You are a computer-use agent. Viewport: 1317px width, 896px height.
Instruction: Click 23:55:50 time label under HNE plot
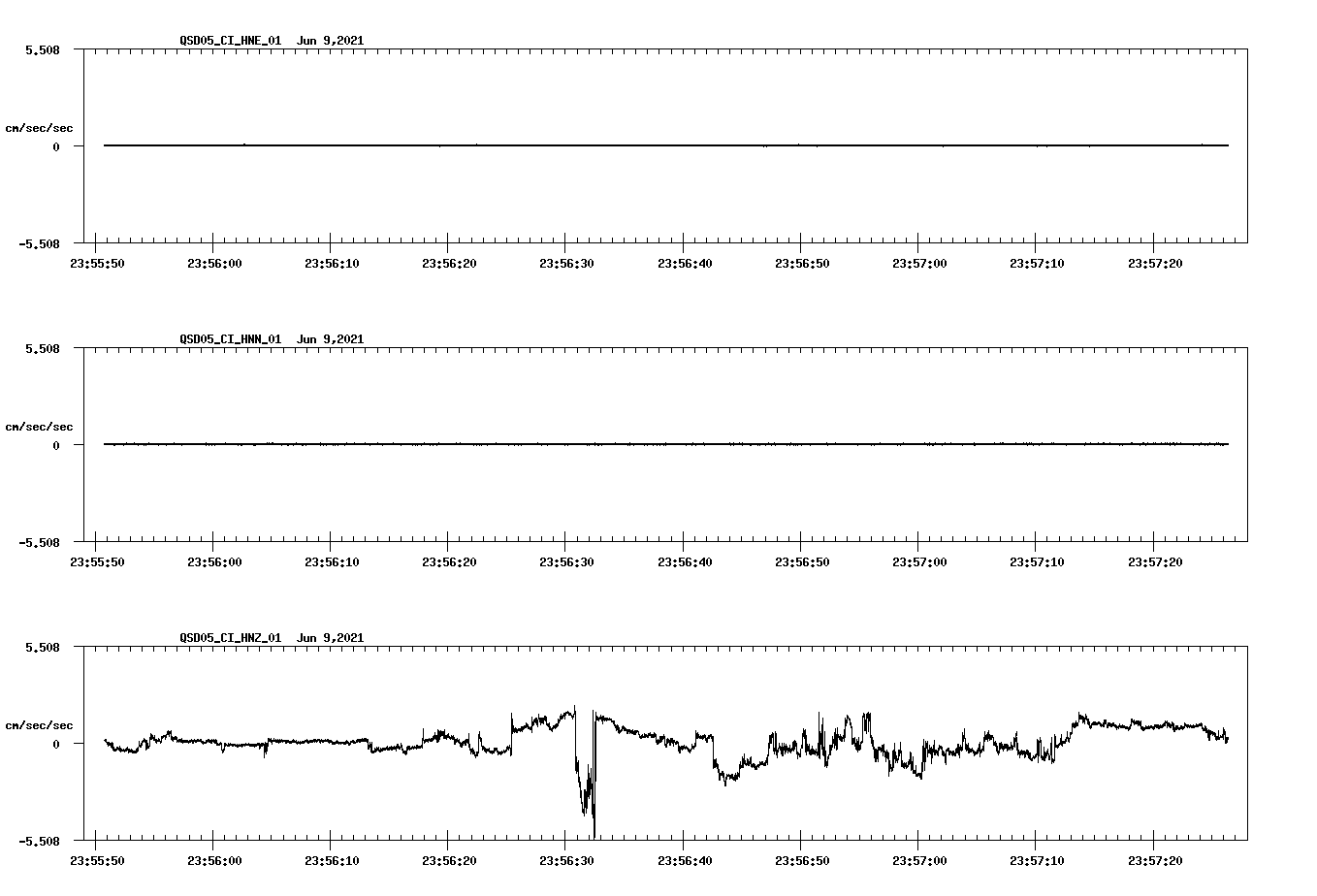tap(96, 263)
